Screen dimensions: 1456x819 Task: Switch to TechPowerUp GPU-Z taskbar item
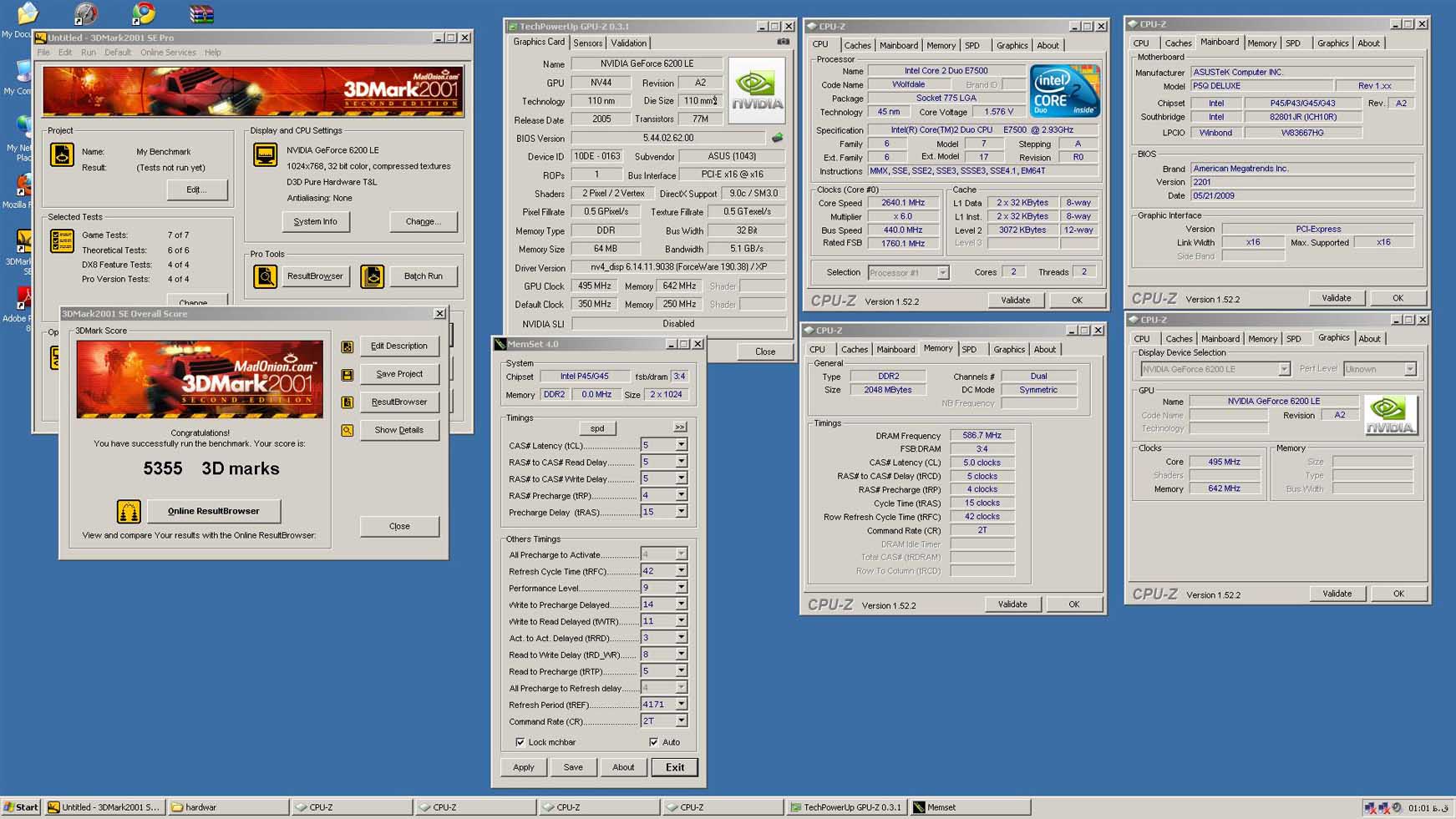(x=846, y=807)
